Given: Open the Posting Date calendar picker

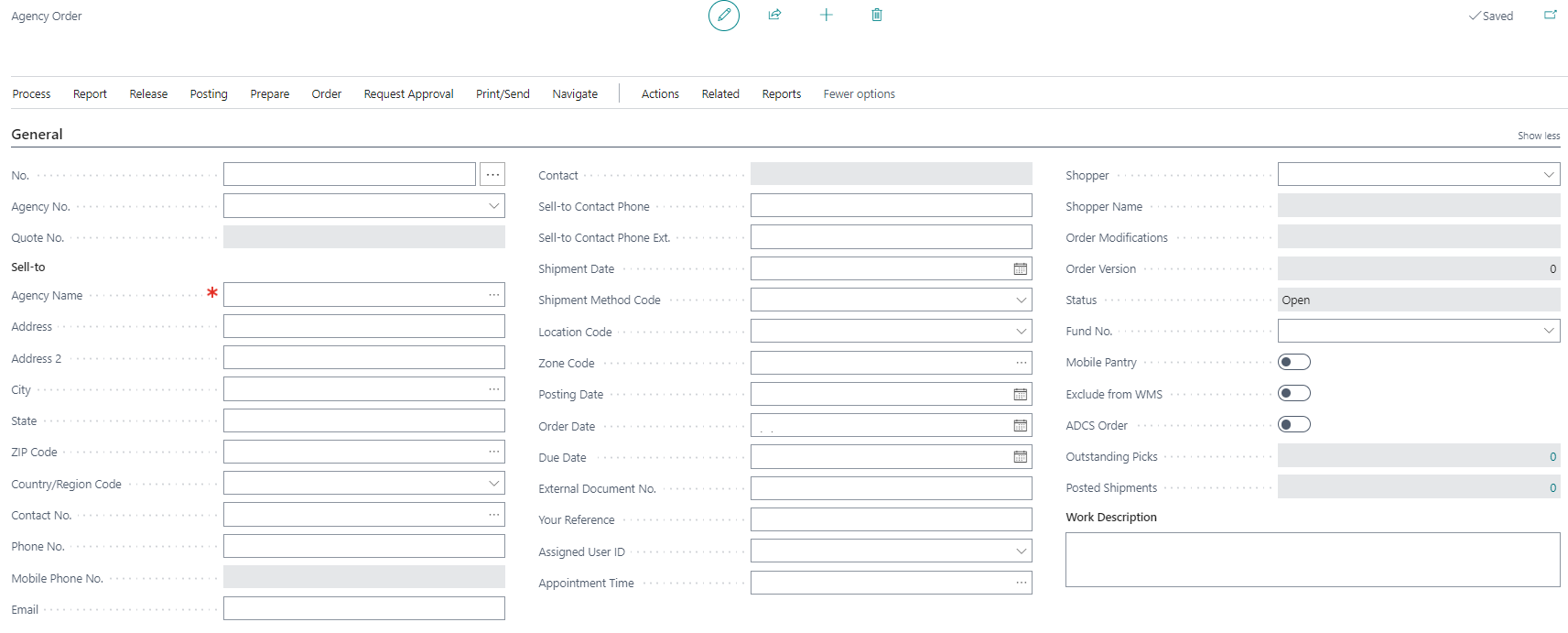Looking at the screenshot, I should (x=1020, y=395).
